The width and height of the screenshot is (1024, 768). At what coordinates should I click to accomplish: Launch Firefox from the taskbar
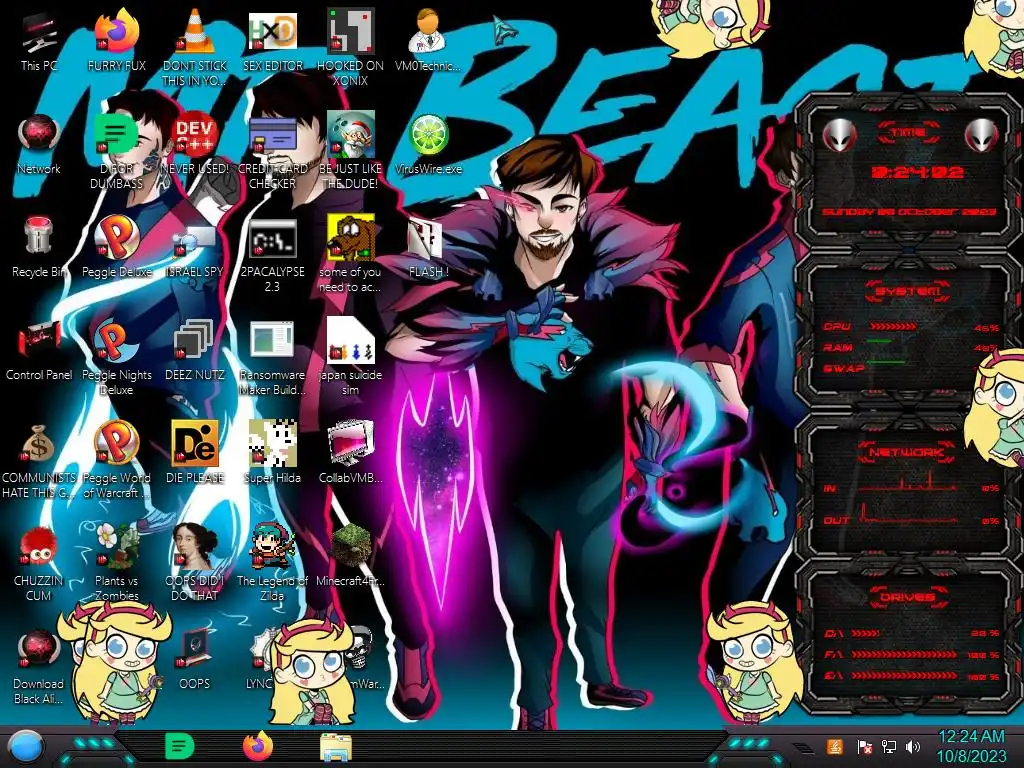click(258, 746)
